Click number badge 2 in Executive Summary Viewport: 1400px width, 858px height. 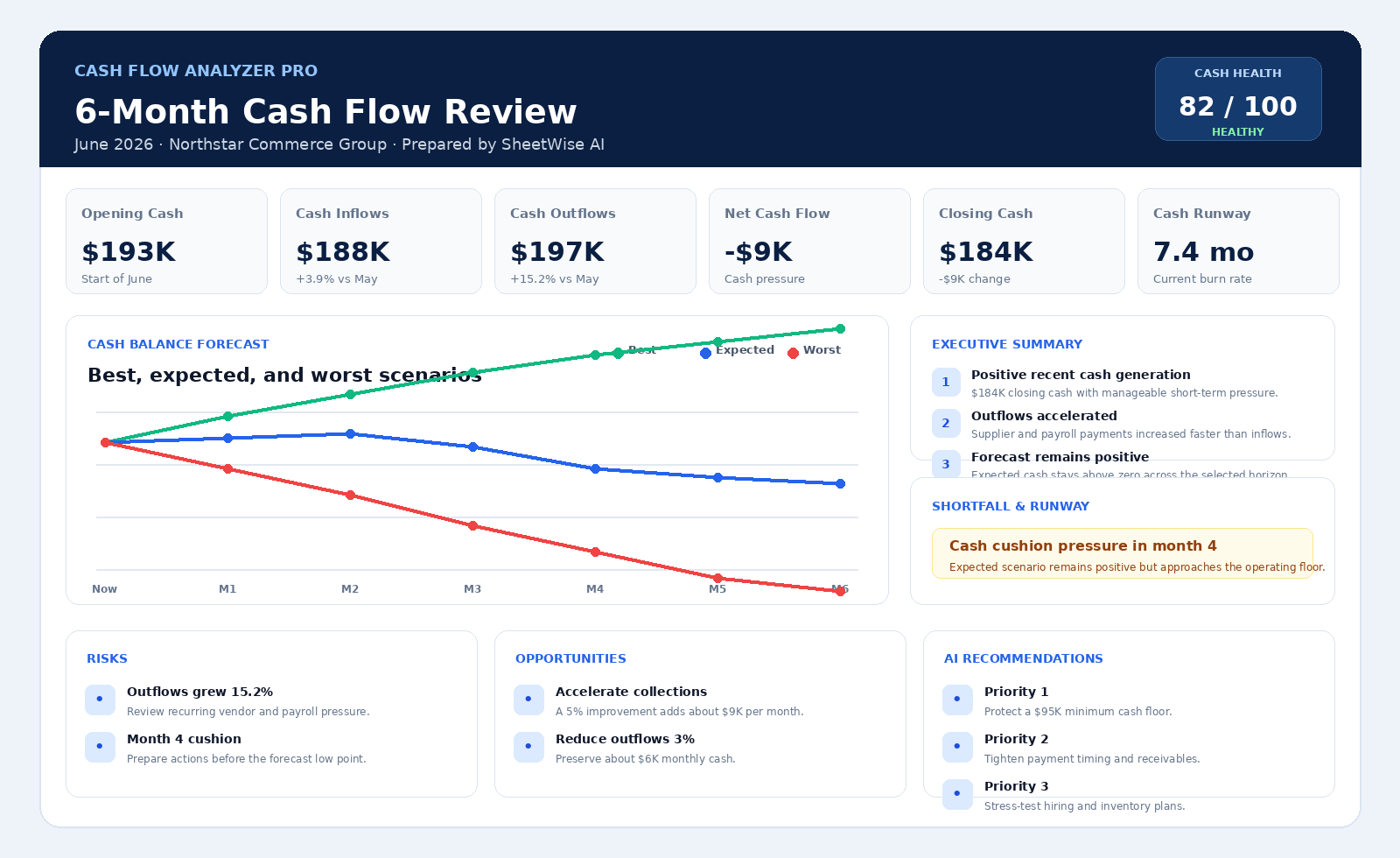click(946, 424)
